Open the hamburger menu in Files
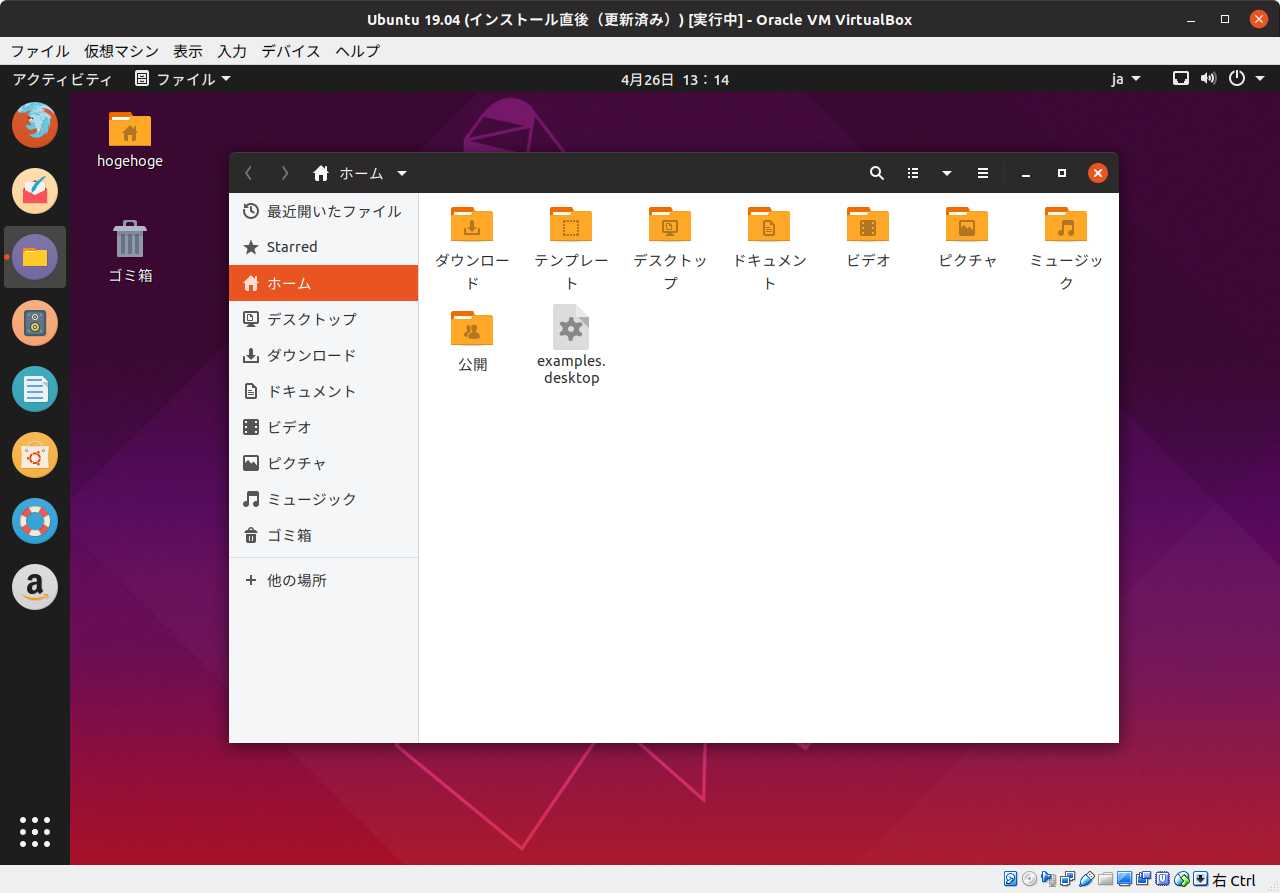Screen dimensions: 1280x893 [983, 173]
